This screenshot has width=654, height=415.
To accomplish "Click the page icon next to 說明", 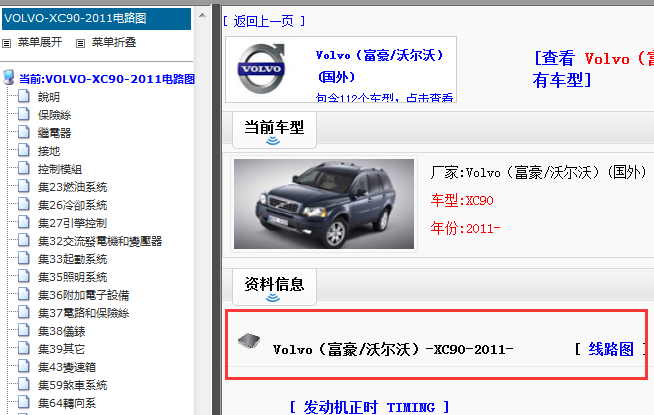I will [24, 96].
